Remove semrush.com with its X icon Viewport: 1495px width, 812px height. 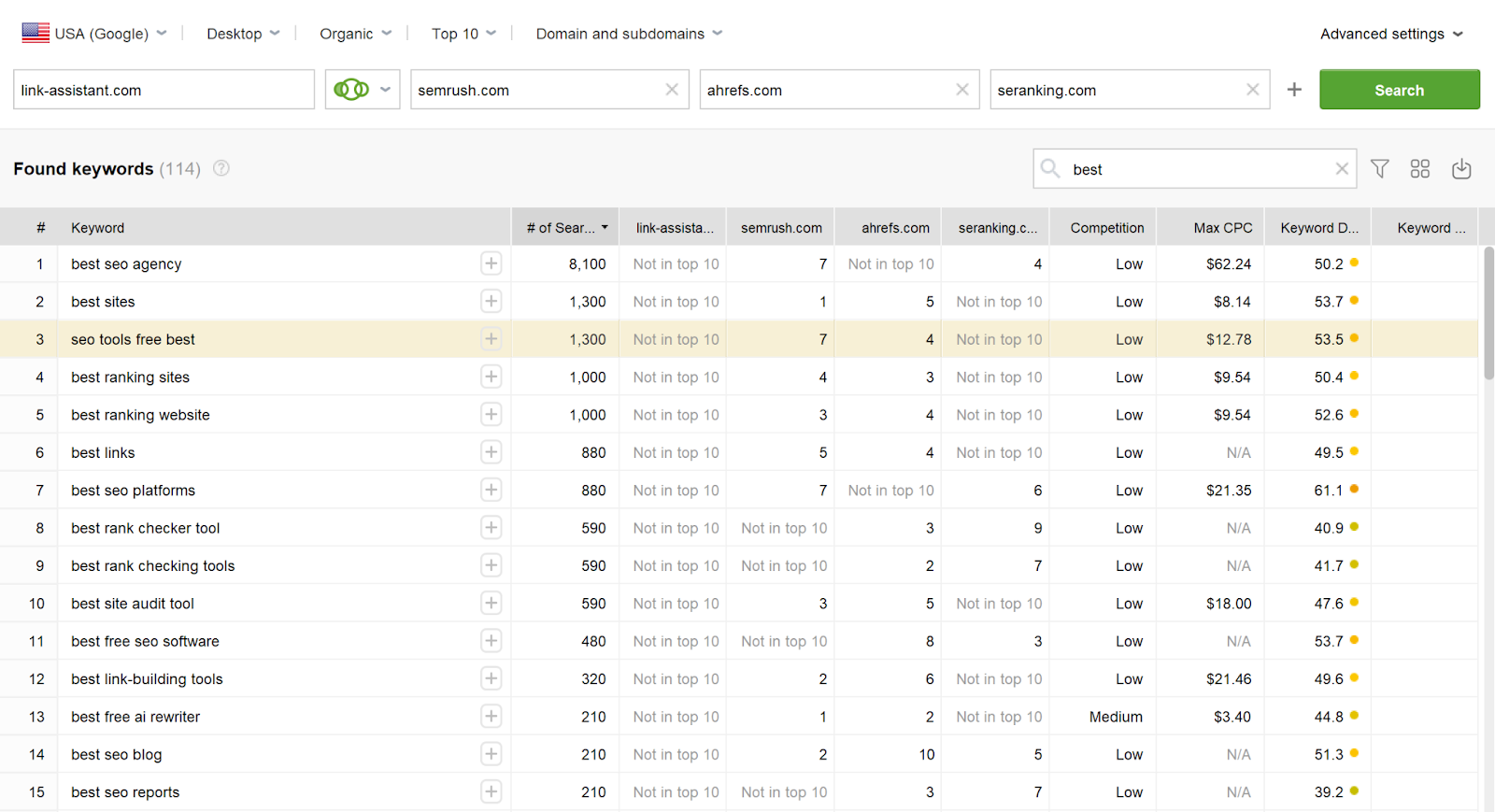[671, 90]
